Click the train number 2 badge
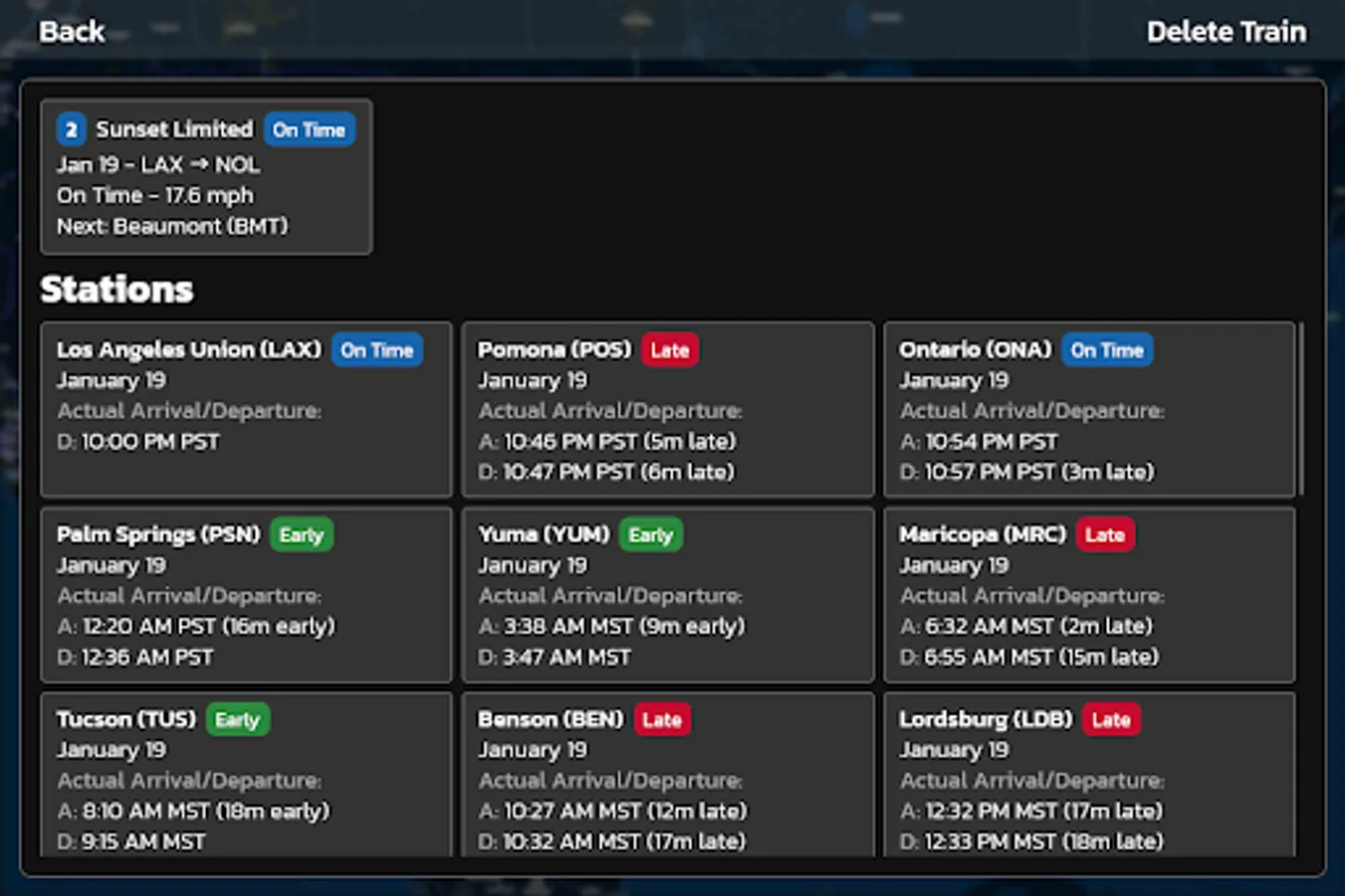 71,129
